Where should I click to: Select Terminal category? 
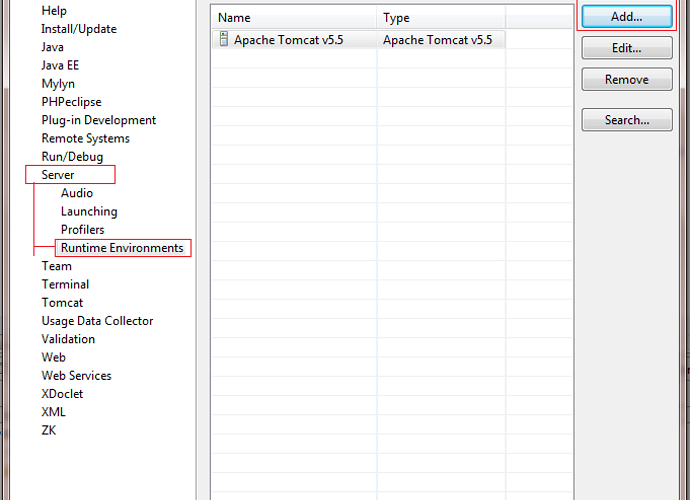(65, 284)
